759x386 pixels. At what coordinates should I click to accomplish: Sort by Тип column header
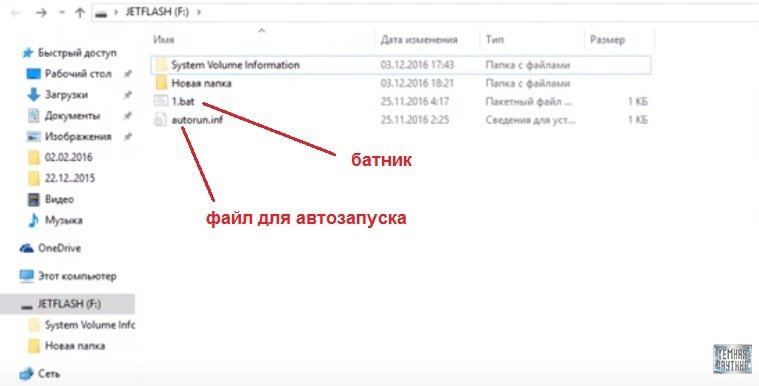point(494,40)
